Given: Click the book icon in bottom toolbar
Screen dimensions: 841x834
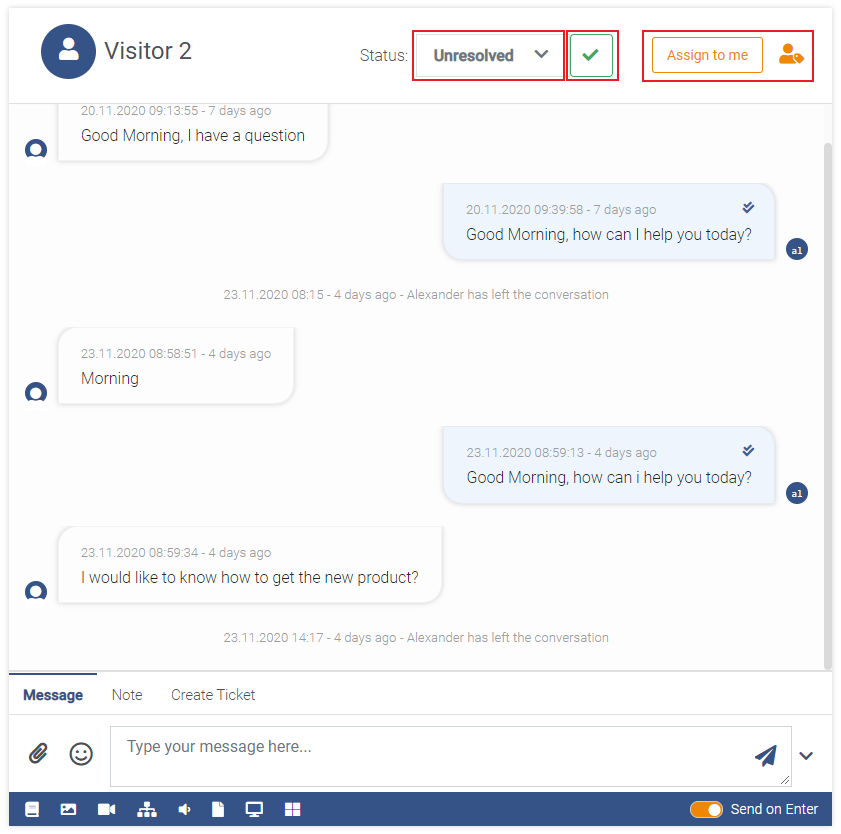Looking at the screenshot, I should [32, 809].
